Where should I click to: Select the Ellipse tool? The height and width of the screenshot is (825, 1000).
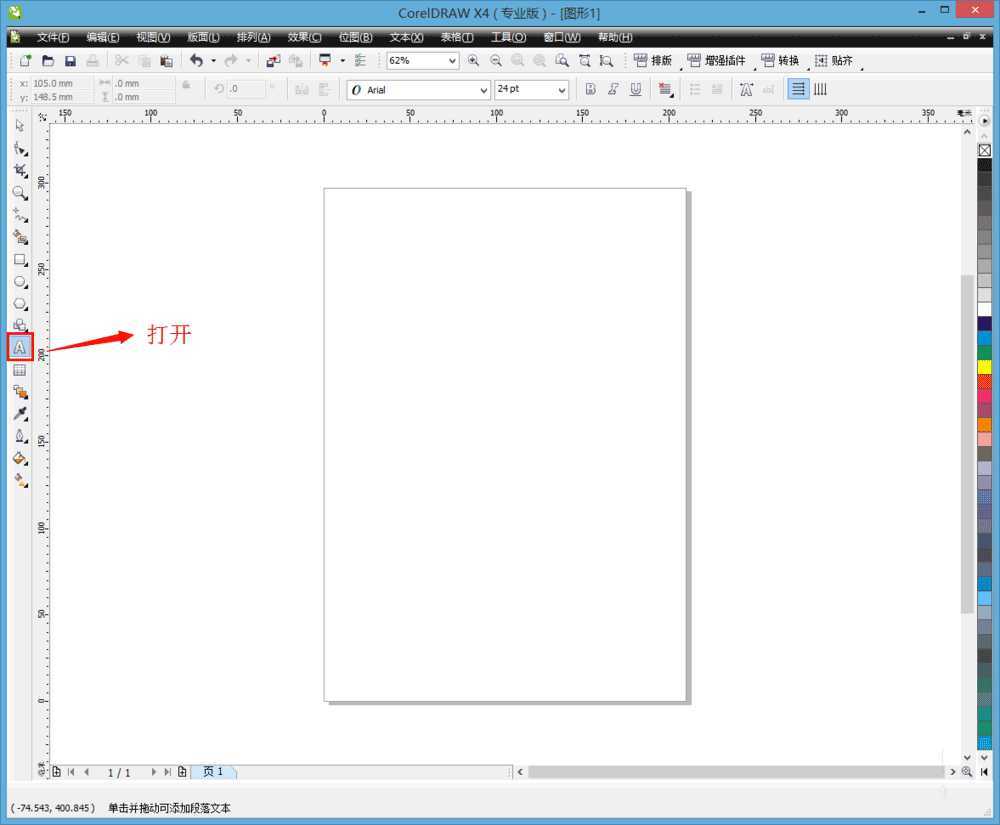click(x=19, y=282)
